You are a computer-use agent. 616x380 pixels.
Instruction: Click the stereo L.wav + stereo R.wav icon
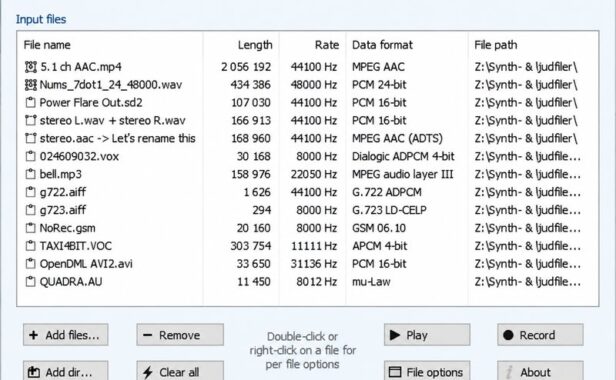31,121
